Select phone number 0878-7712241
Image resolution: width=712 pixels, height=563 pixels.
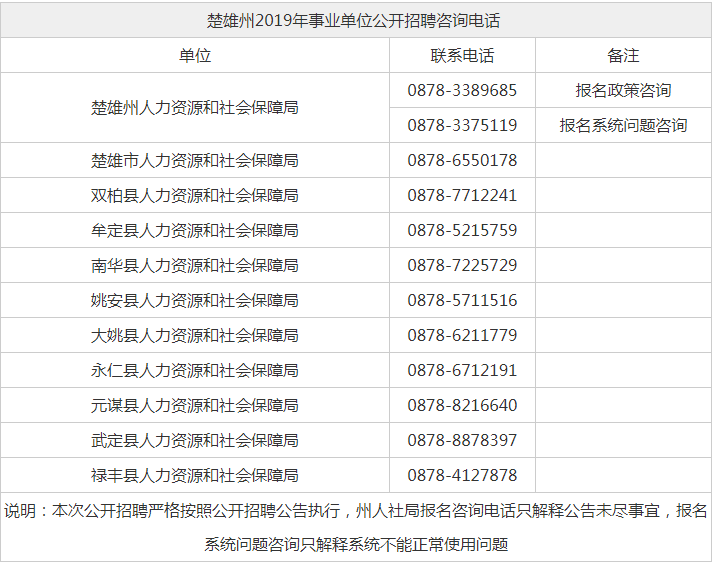(462, 195)
